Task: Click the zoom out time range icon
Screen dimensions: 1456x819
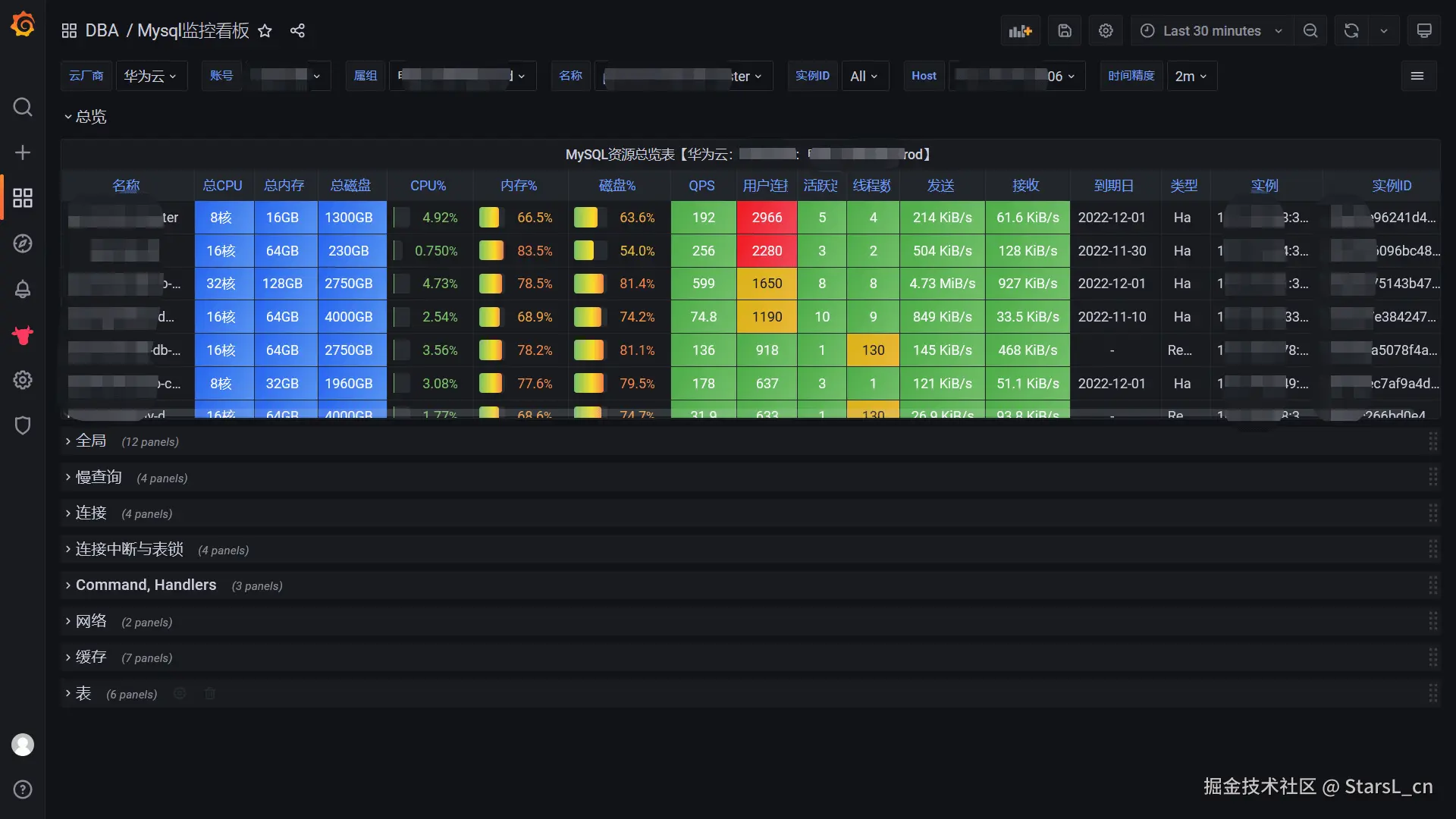Action: (1310, 31)
